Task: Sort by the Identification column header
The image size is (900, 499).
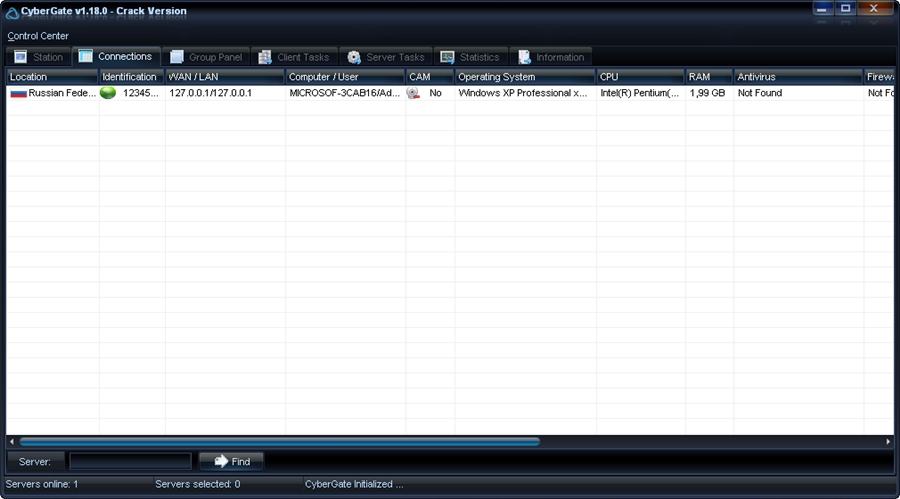Action: click(131, 76)
